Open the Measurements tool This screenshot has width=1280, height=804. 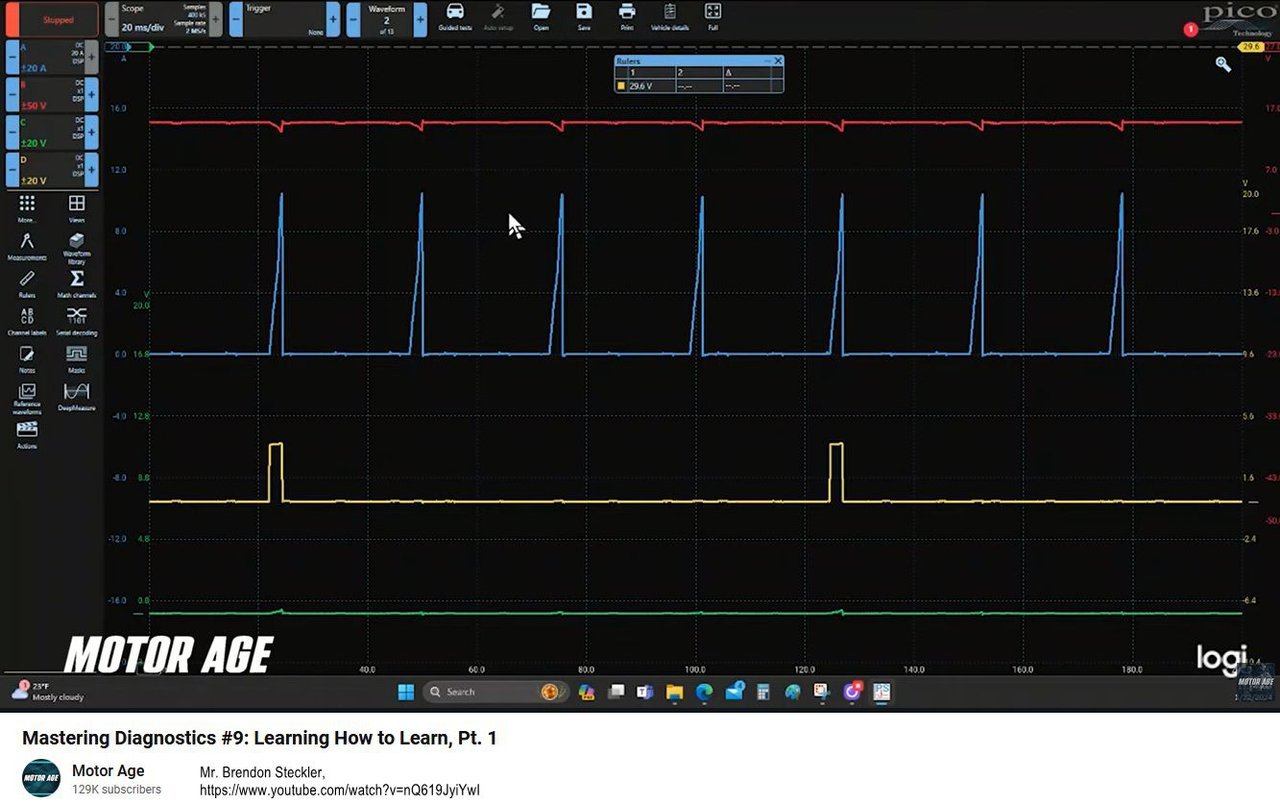click(x=27, y=245)
